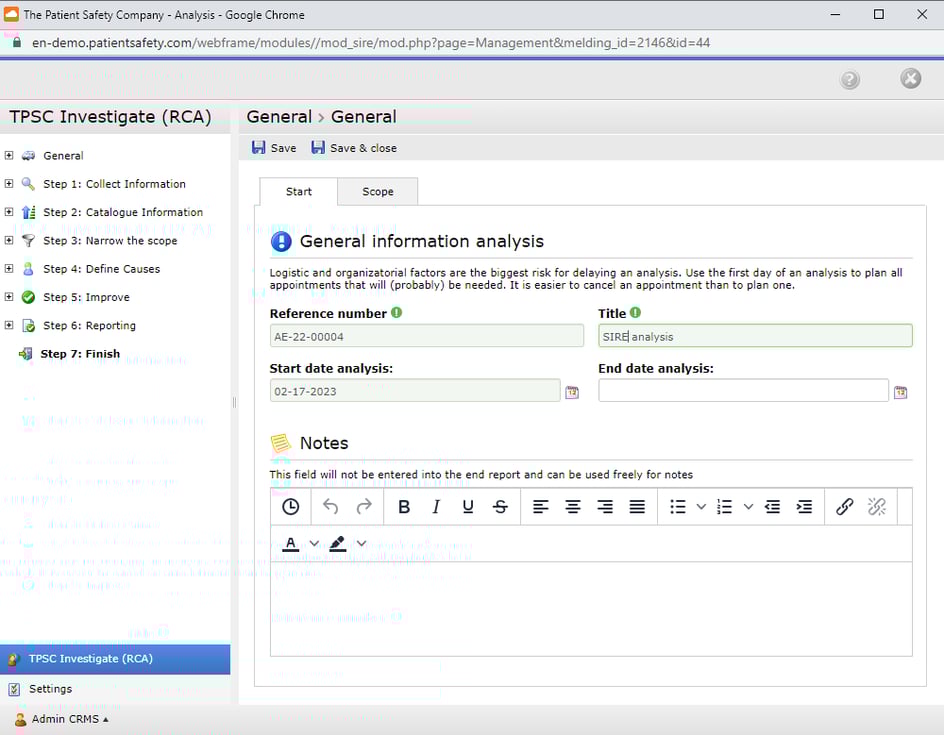Toggle italic formatting in Notes editor
Image resolution: width=944 pixels, height=735 pixels.
click(x=436, y=507)
